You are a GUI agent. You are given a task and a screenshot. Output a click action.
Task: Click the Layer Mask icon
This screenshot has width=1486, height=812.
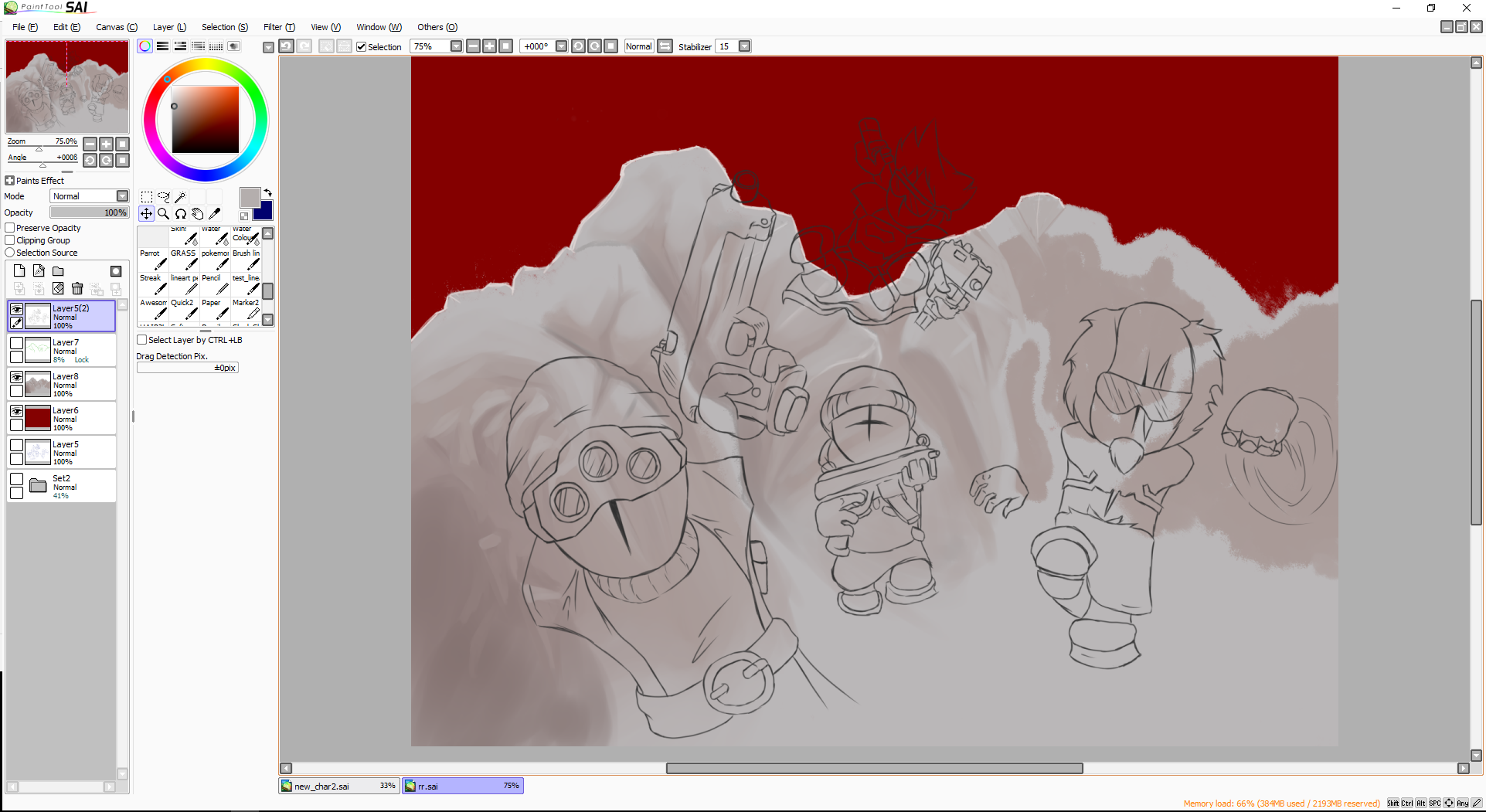click(116, 270)
